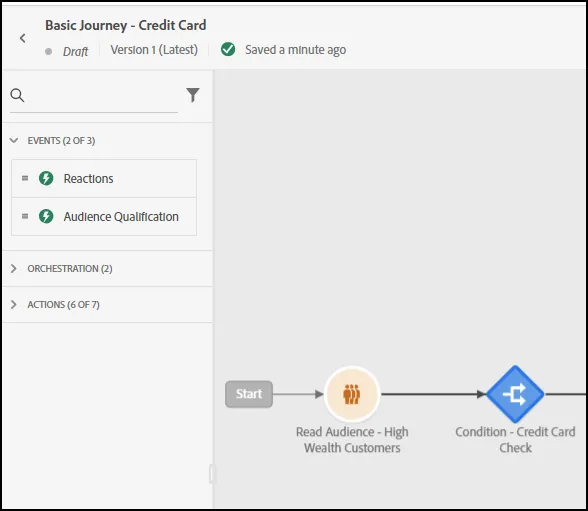The height and width of the screenshot is (511, 588).
Task: Click the Reactions lightning bolt icon
Action: click(x=46, y=178)
